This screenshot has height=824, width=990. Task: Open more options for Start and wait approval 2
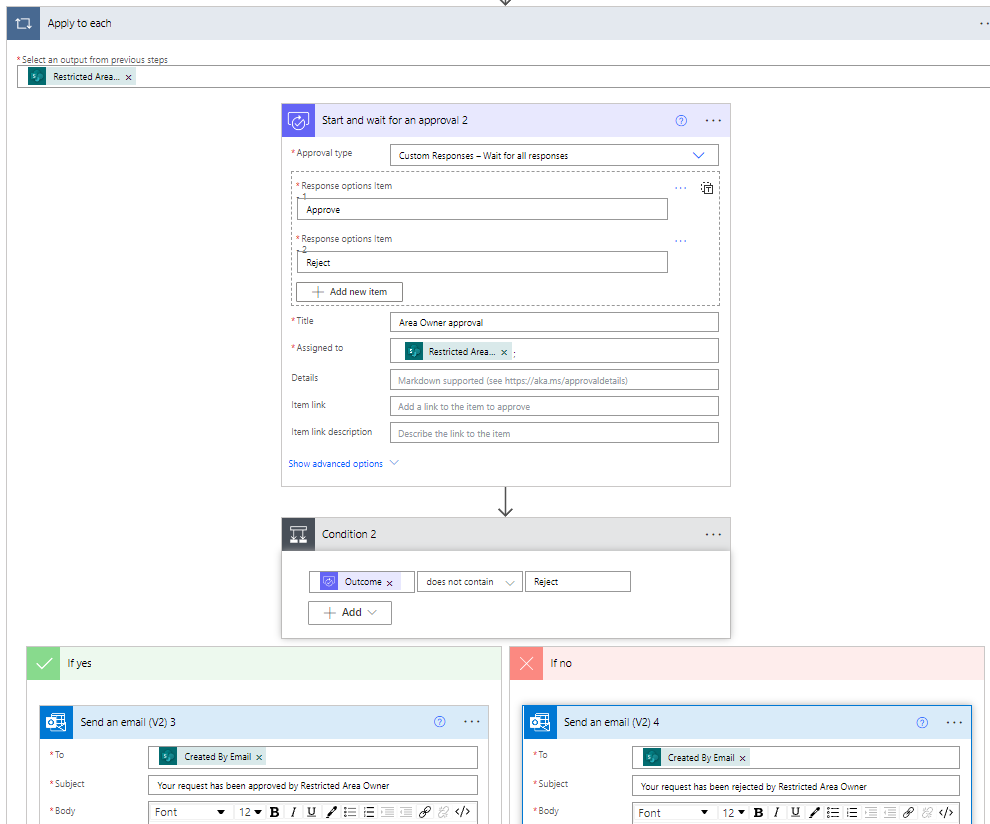click(713, 121)
